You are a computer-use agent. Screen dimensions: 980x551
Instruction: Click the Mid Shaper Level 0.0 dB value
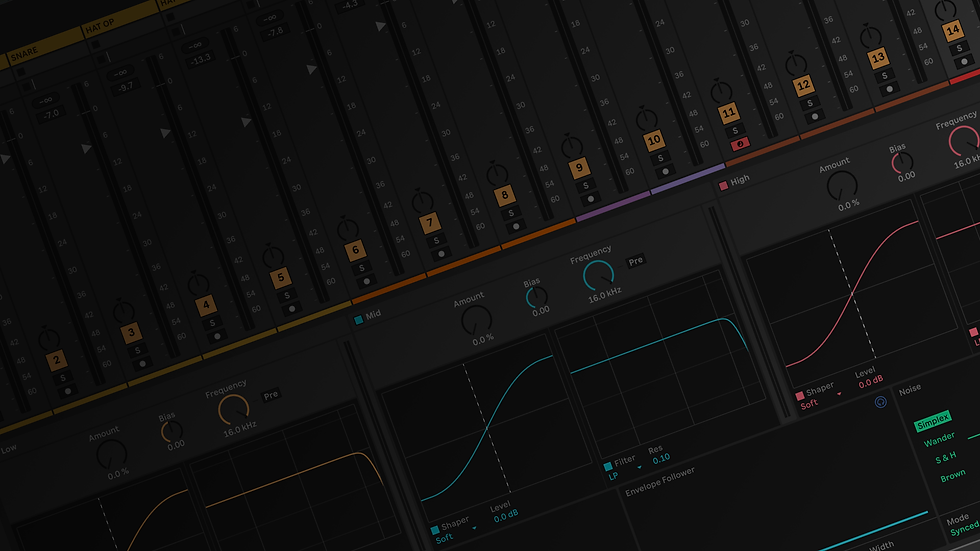click(x=506, y=516)
